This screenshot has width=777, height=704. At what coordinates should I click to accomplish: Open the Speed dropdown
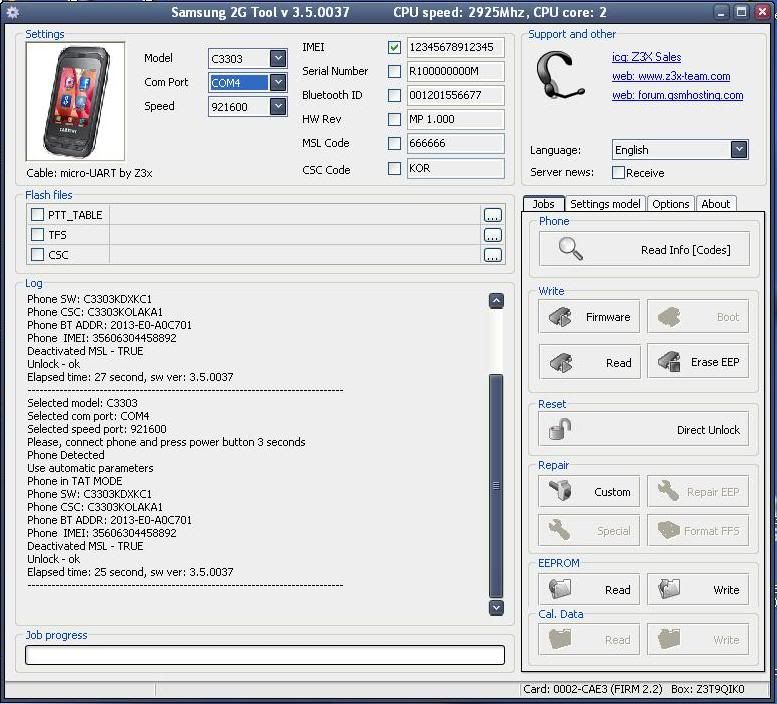(x=278, y=106)
